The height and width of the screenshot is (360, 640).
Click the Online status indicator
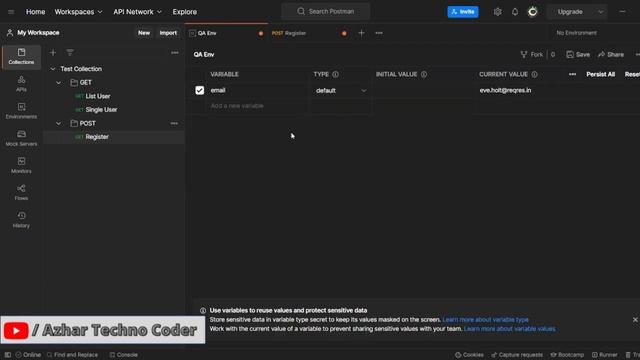(x=28, y=355)
